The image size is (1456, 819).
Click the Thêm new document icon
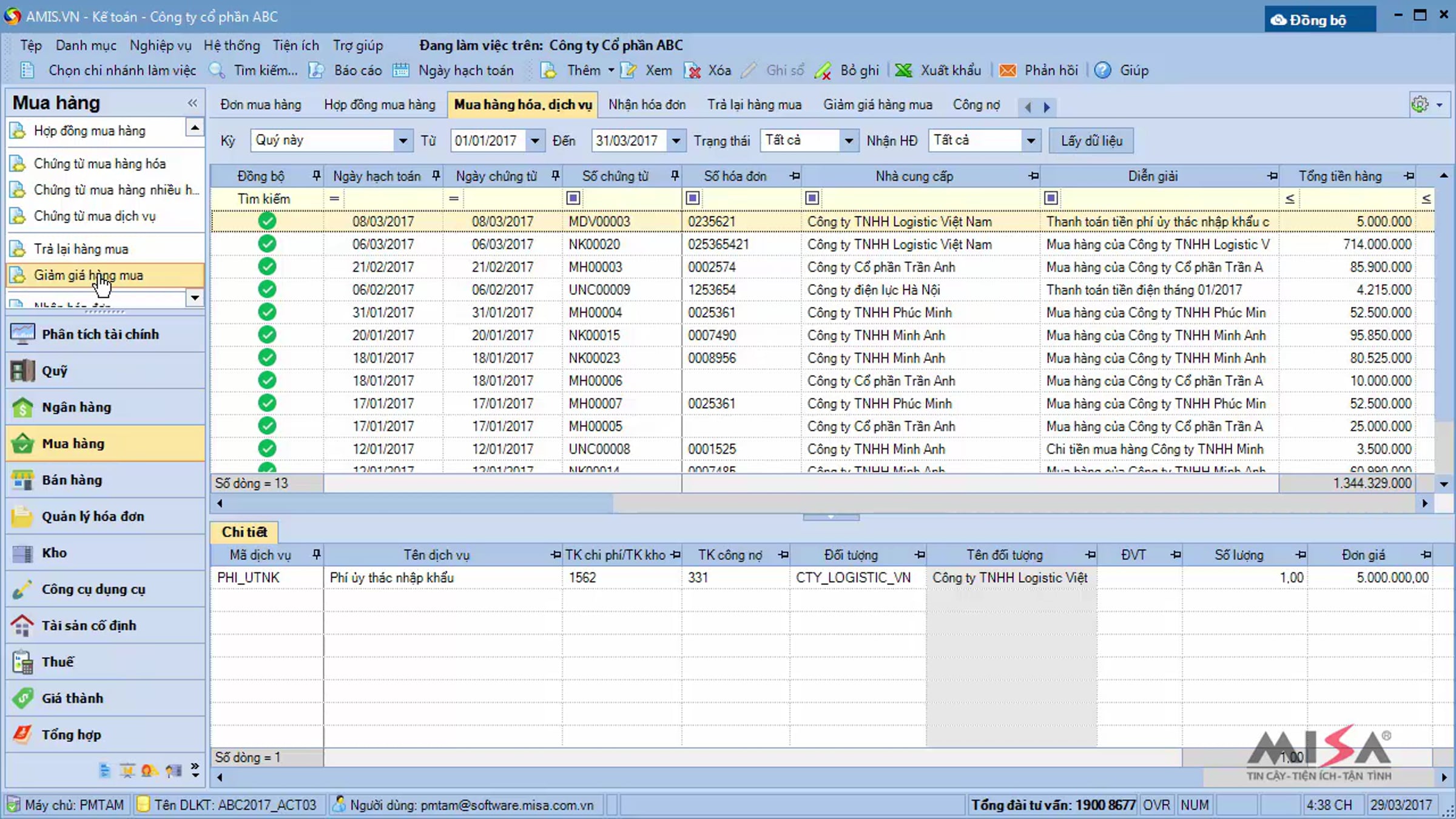coord(548,70)
